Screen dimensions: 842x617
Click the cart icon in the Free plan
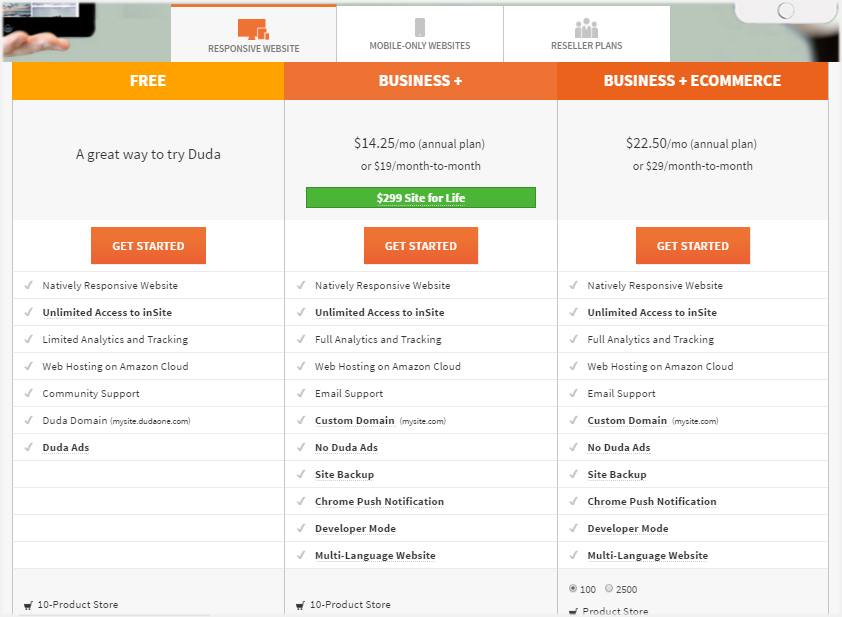[28, 605]
